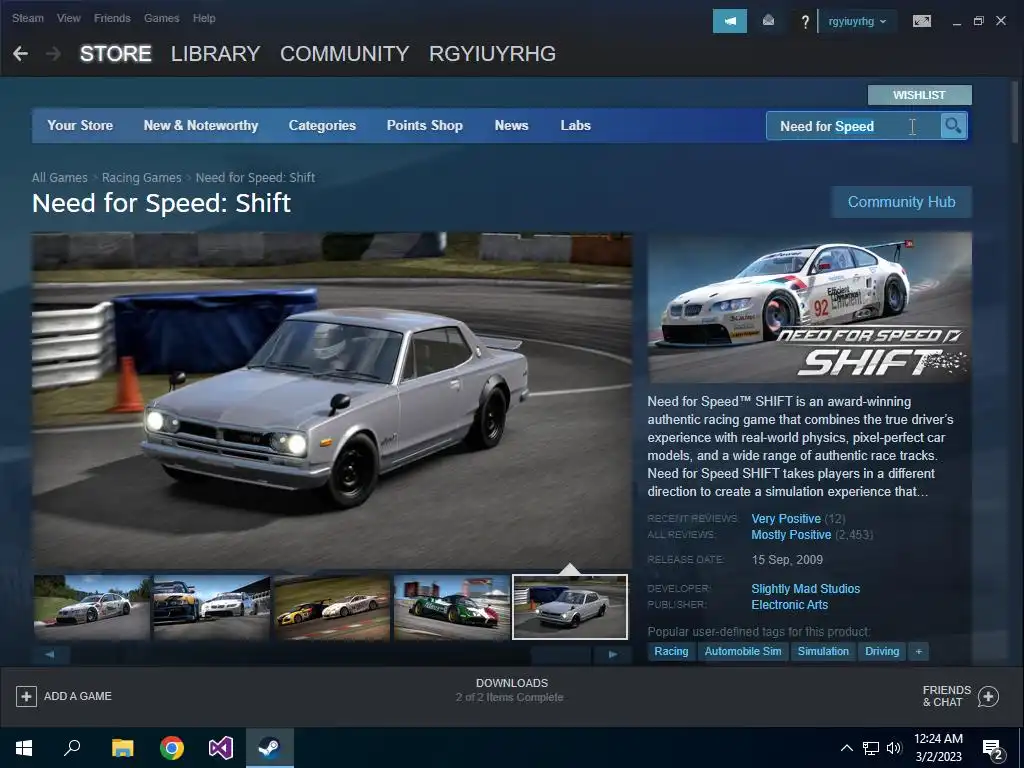The width and height of the screenshot is (1024, 768).
Task: Click Need for Speed: Shift breadcrumb
Action: tap(255, 178)
